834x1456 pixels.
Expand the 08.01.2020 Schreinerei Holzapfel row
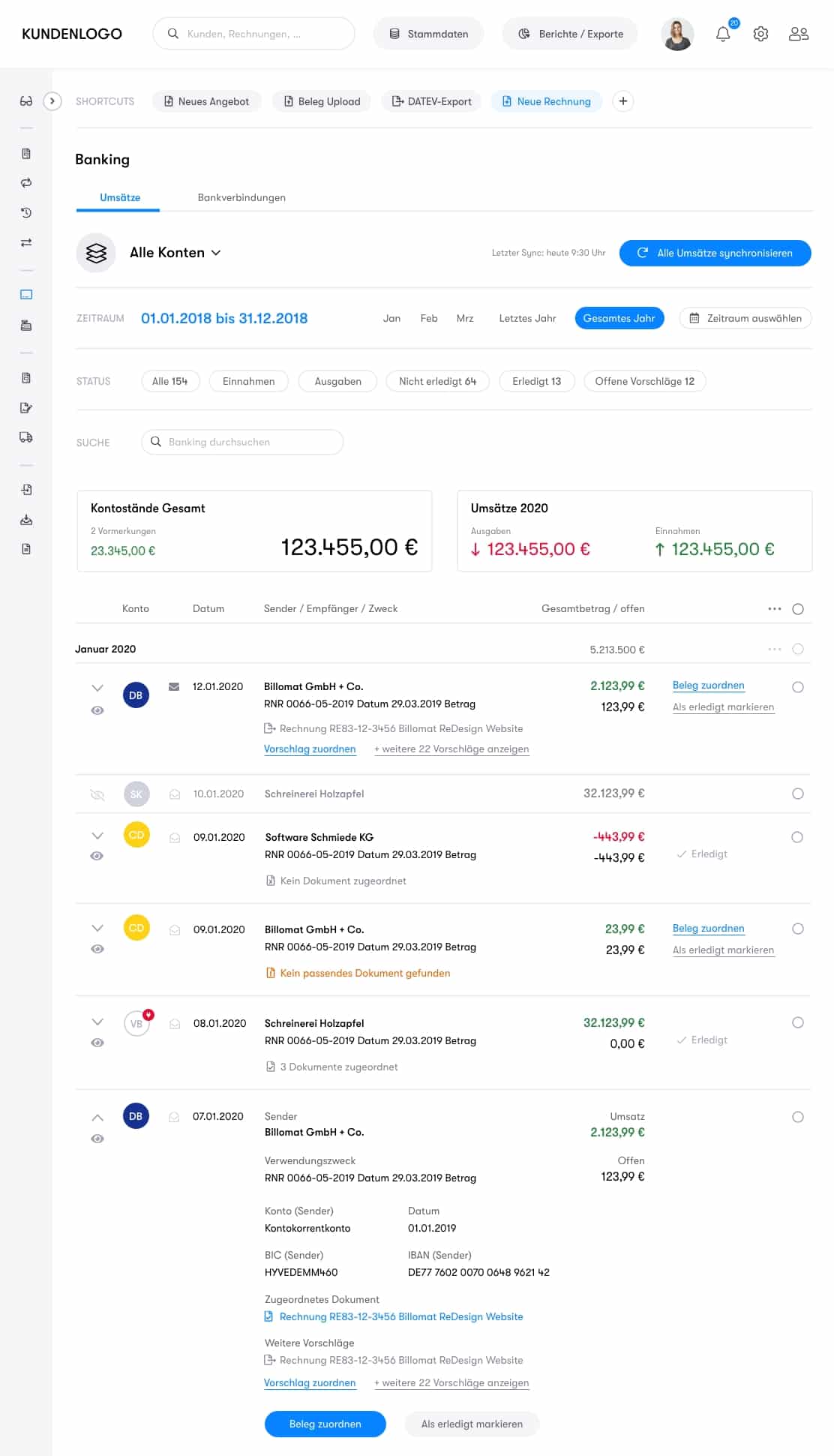pos(97,1022)
